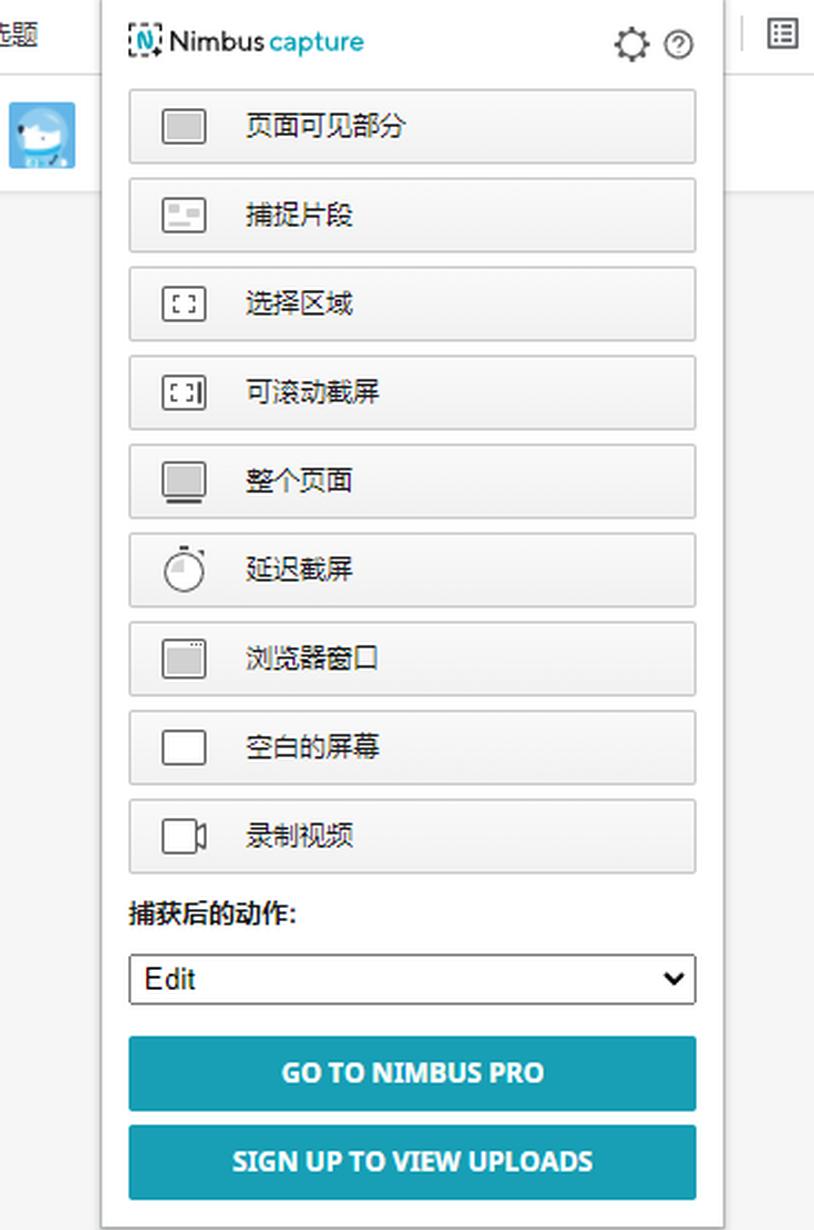Choose 页面可见部分 capture option

coord(412,126)
